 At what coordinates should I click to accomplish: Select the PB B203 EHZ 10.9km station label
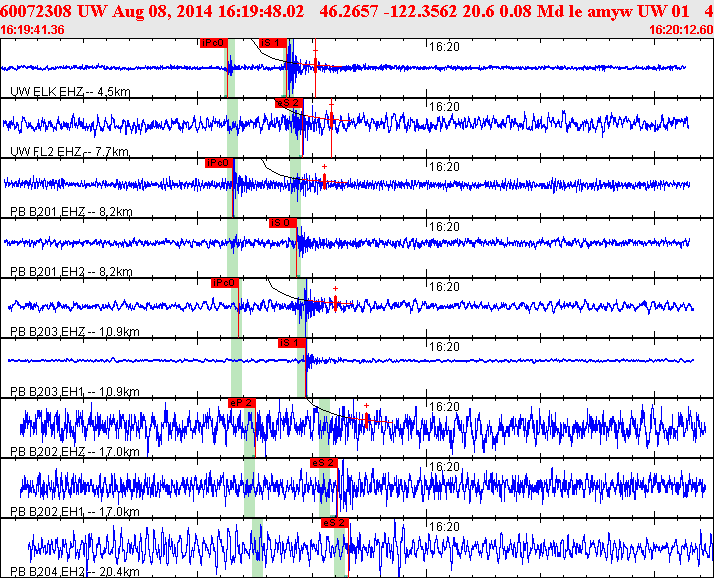coord(75,331)
